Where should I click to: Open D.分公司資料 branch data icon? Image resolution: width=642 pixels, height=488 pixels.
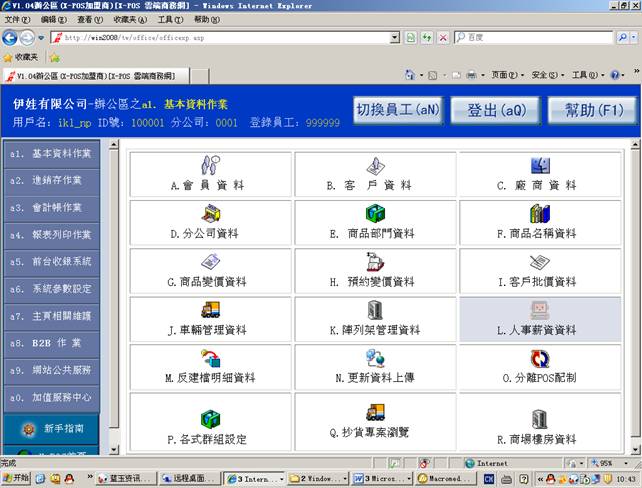pos(210,214)
